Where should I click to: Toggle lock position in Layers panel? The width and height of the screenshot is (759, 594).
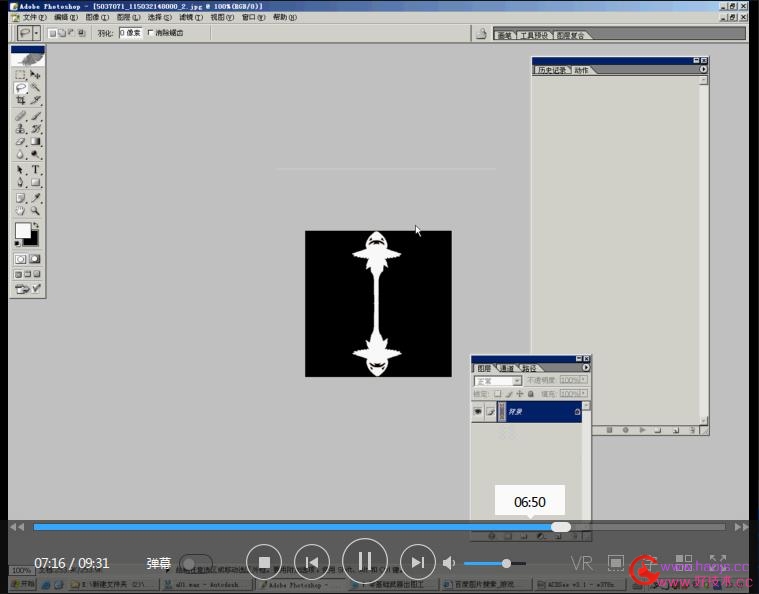520,394
